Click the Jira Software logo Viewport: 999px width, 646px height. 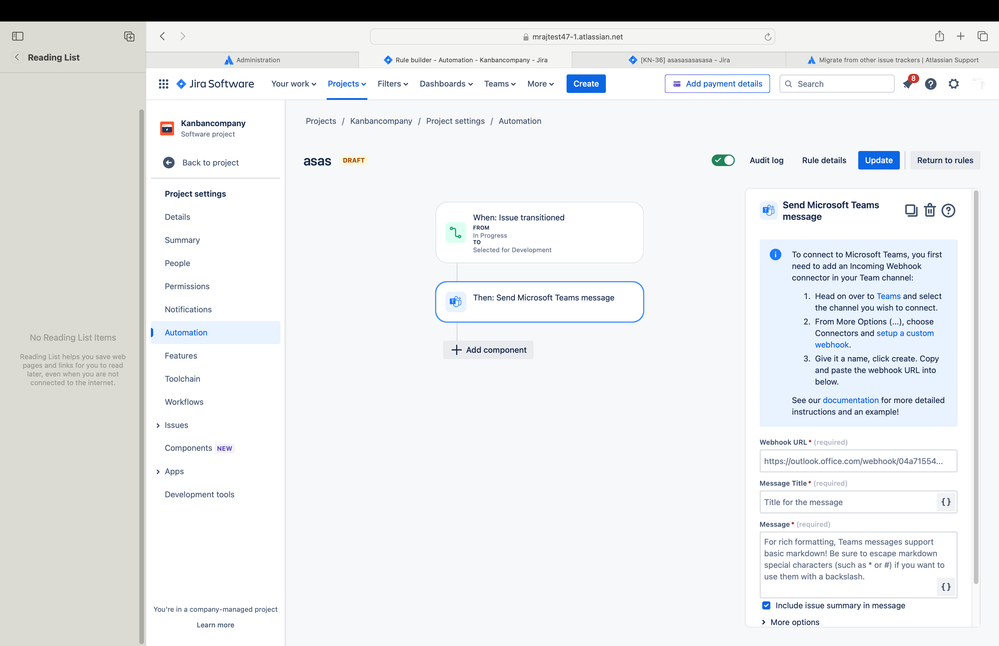pos(215,83)
